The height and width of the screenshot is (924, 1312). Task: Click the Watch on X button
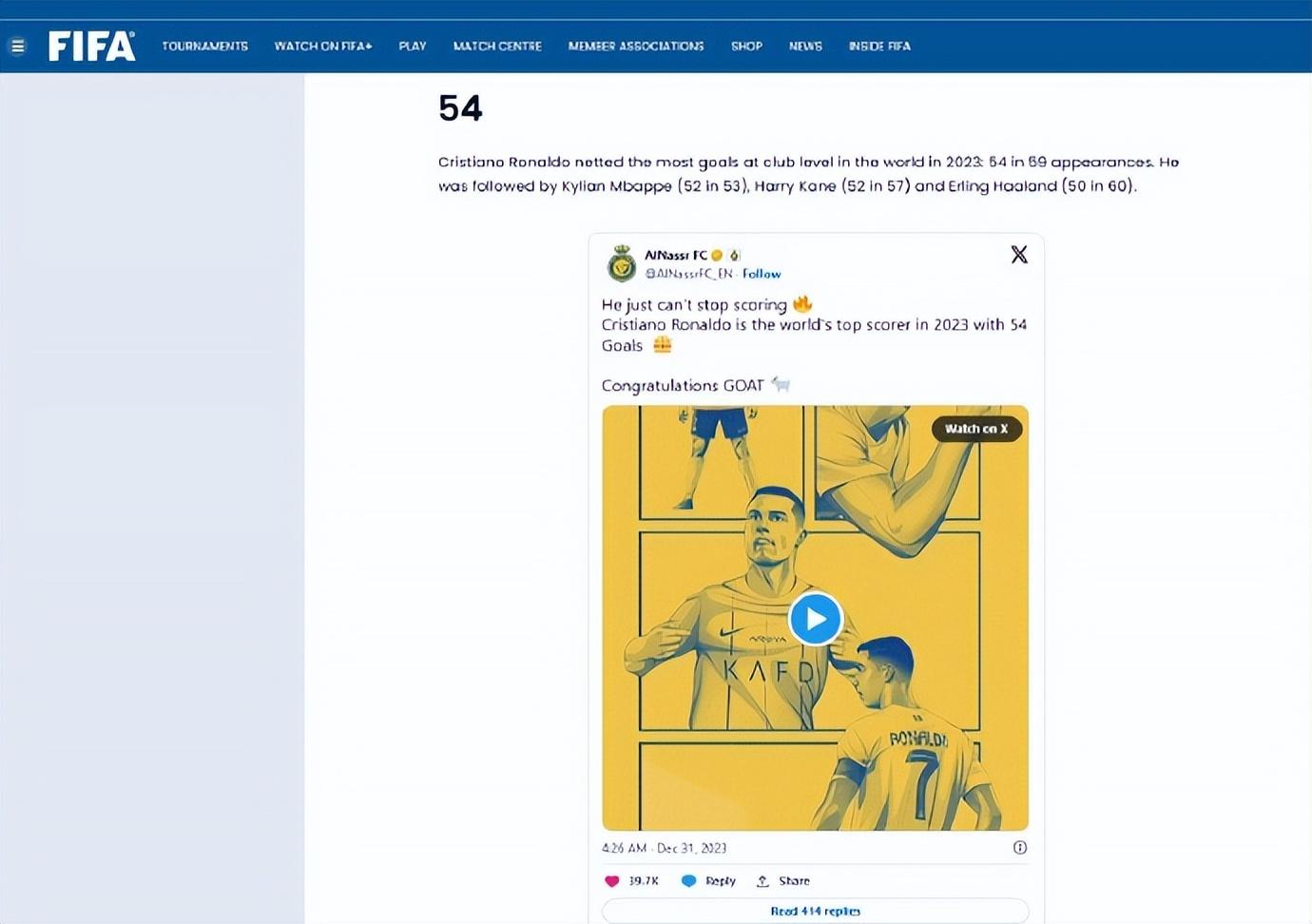point(976,429)
